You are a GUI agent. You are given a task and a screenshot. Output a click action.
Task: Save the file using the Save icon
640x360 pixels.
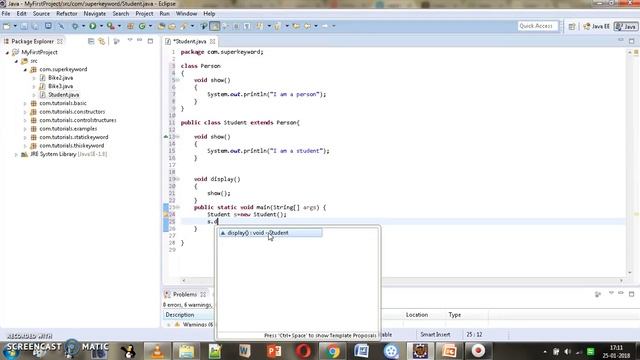24,26
